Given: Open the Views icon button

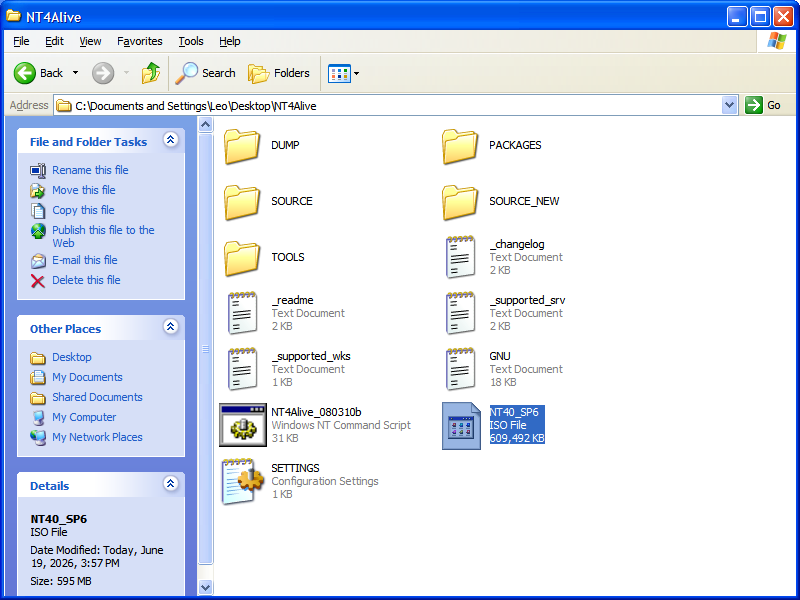Looking at the screenshot, I should (x=339, y=73).
